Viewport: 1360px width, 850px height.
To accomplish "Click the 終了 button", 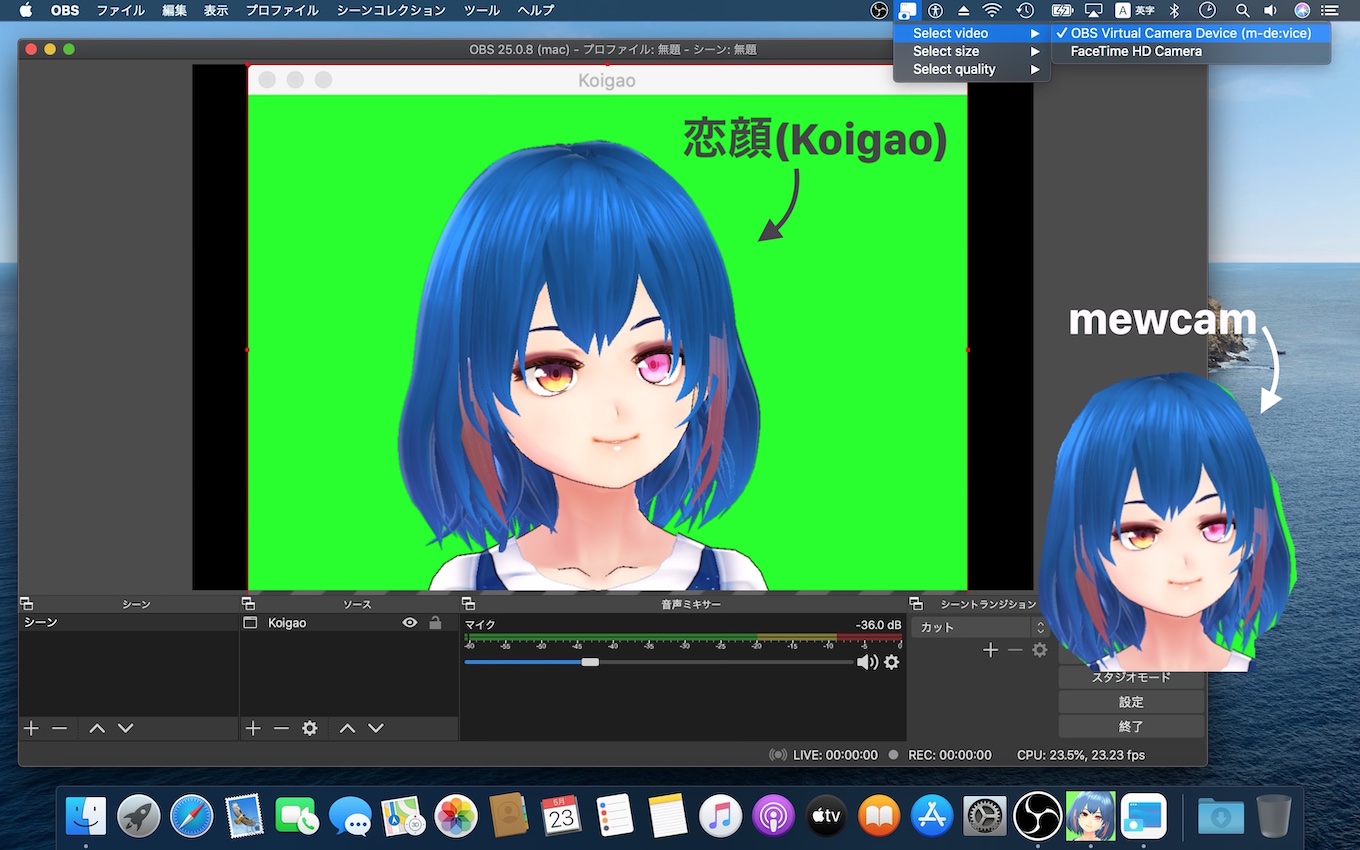I will pyautogui.click(x=1131, y=727).
